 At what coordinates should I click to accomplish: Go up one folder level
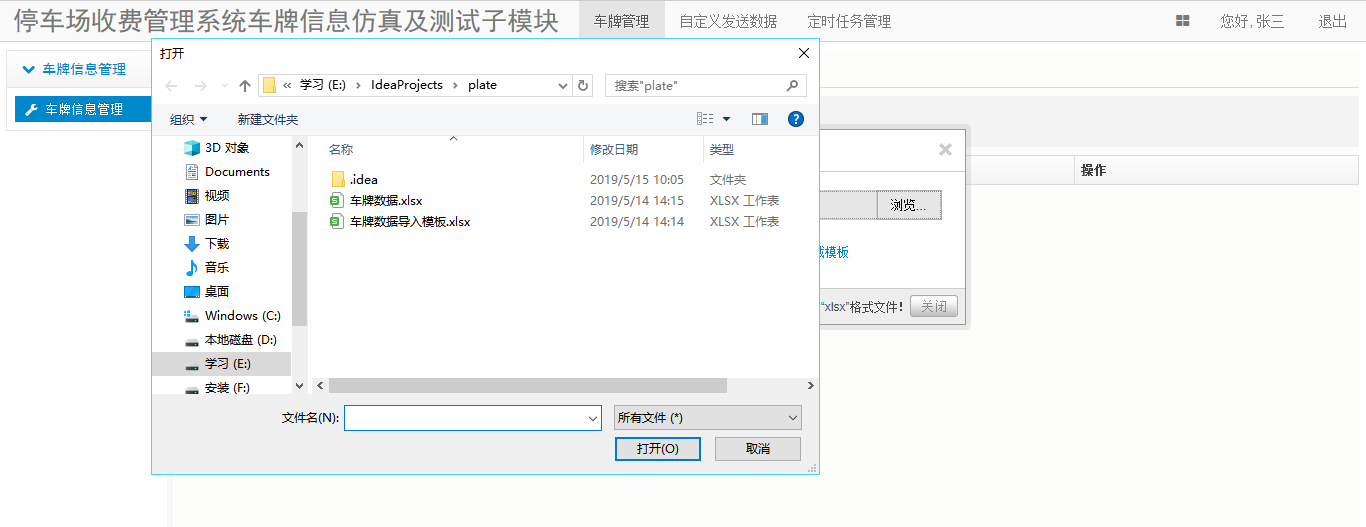click(245, 86)
